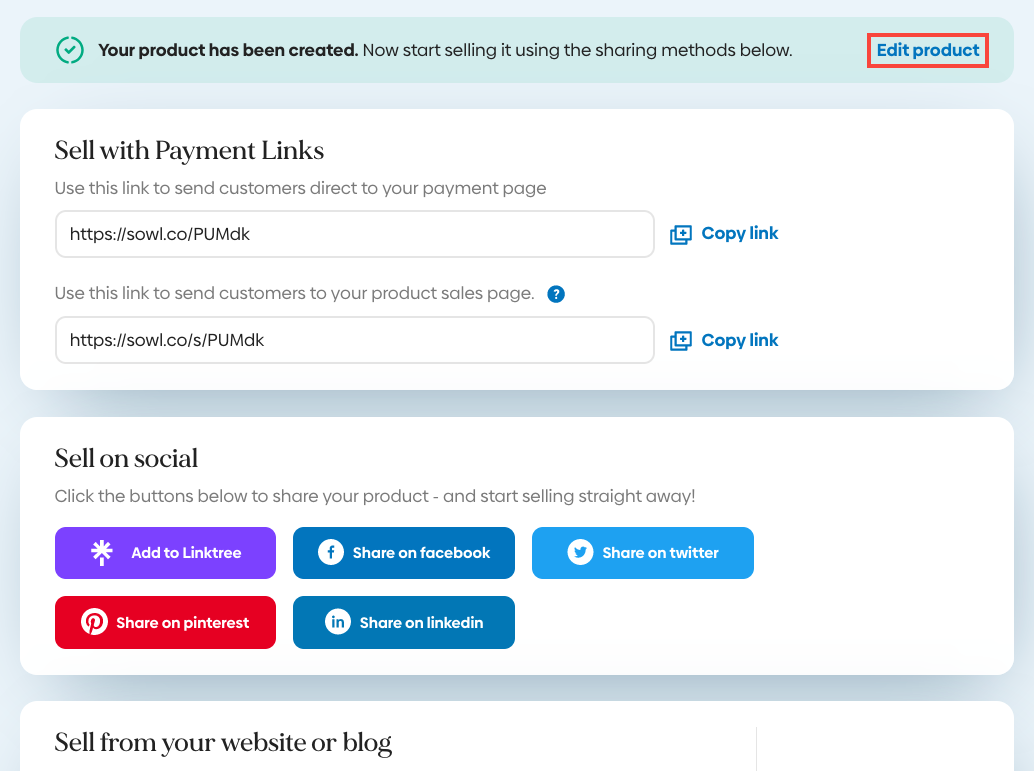Click the LinkedIn logo icon
Viewport: 1034px width, 771px height.
[338, 623]
